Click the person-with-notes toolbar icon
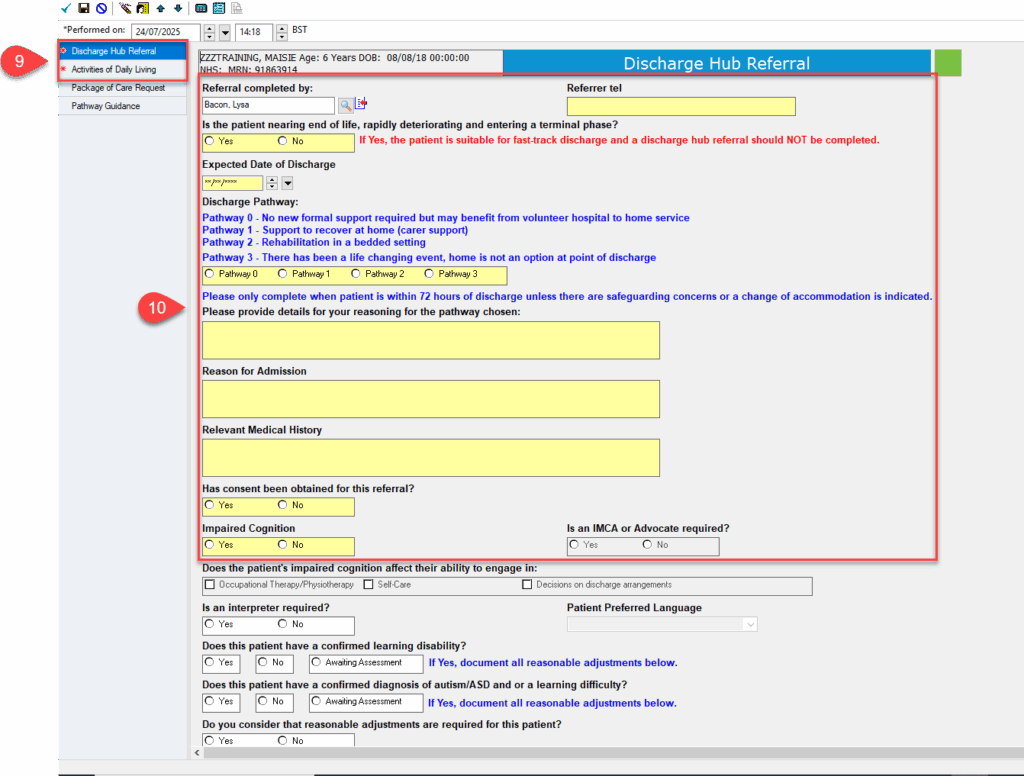This screenshot has height=776, width=1024. [x=142, y=8]
